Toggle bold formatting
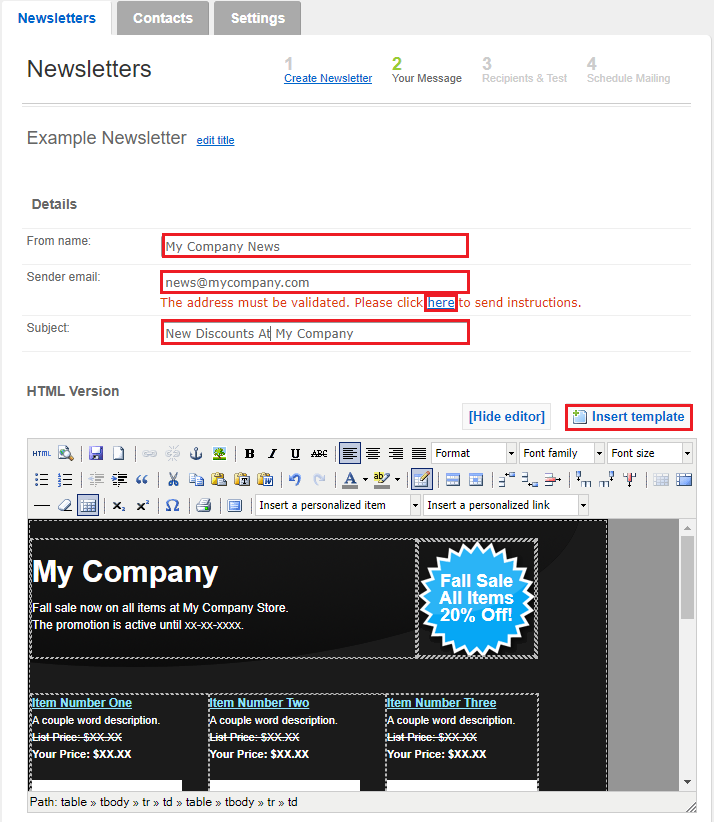The image size is (714, 822). 250,453
